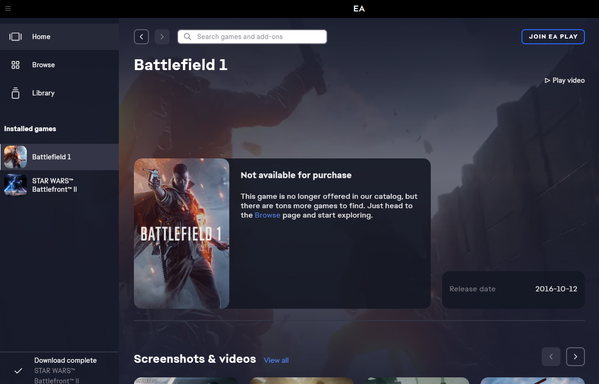This screenshot has height=384, width=599.
Task: Click the Star Wars Battlefront II sidebar icon
Action: pos(15,185)
